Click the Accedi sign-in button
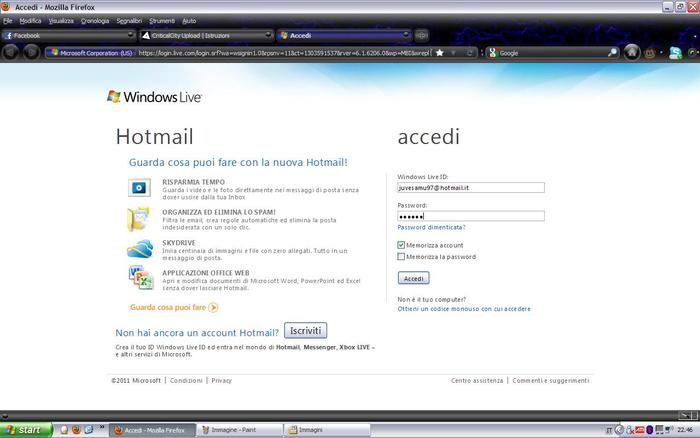Screen dimensions: 700x438 [x=413, y=278]
